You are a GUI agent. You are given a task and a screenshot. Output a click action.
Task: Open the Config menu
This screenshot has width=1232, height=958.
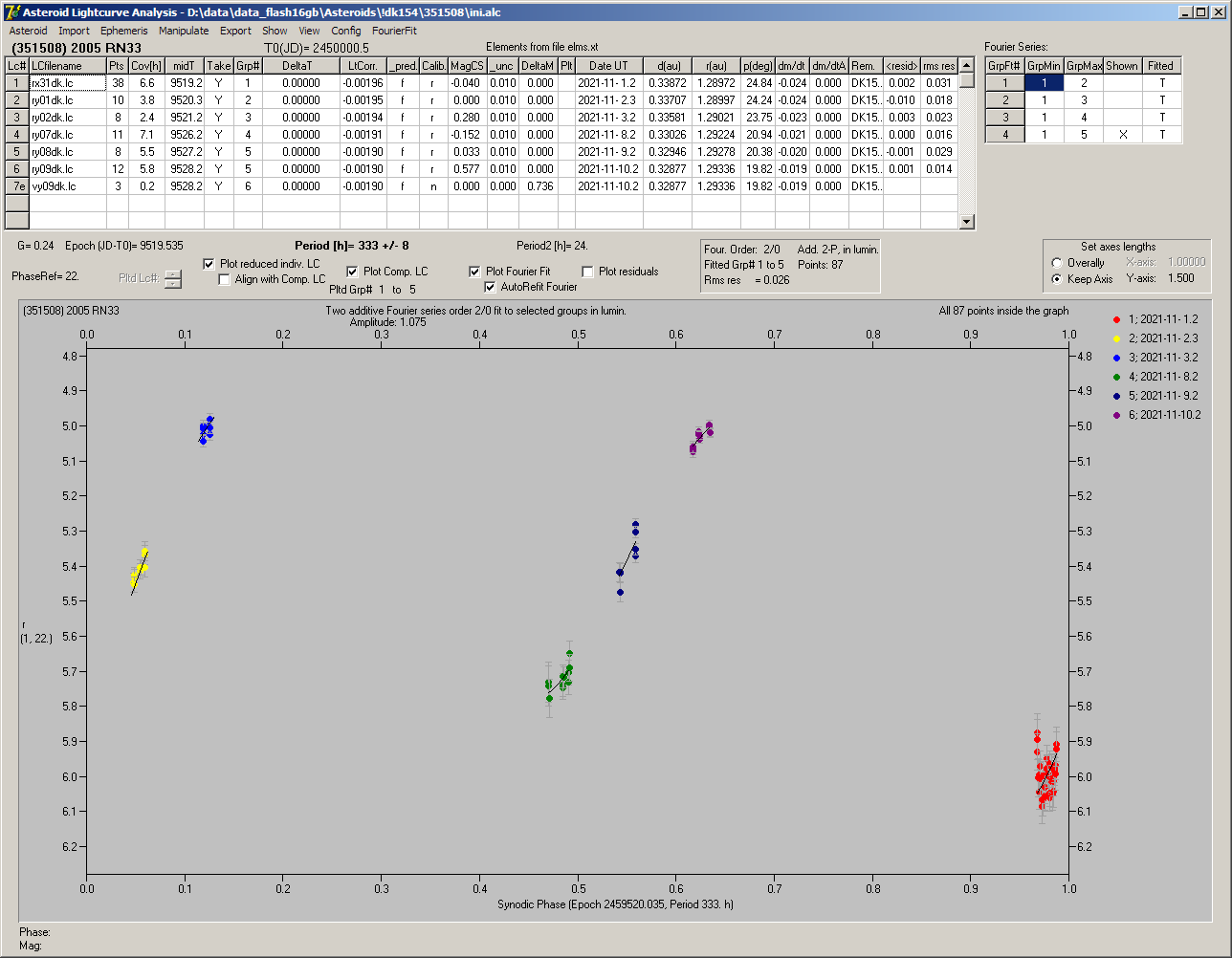tap(346, 31)
